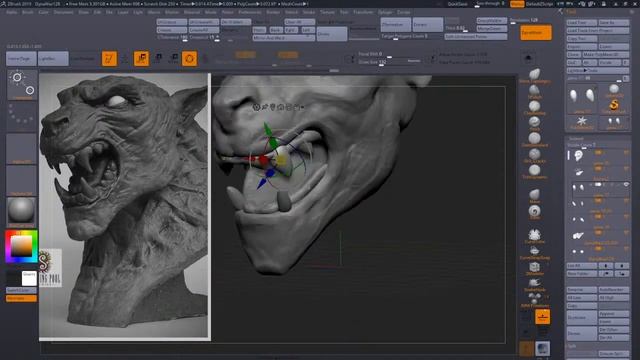This screenshot has height=360, width=640.
Task: Open the Preferences menu
Action: coord(250,12)
